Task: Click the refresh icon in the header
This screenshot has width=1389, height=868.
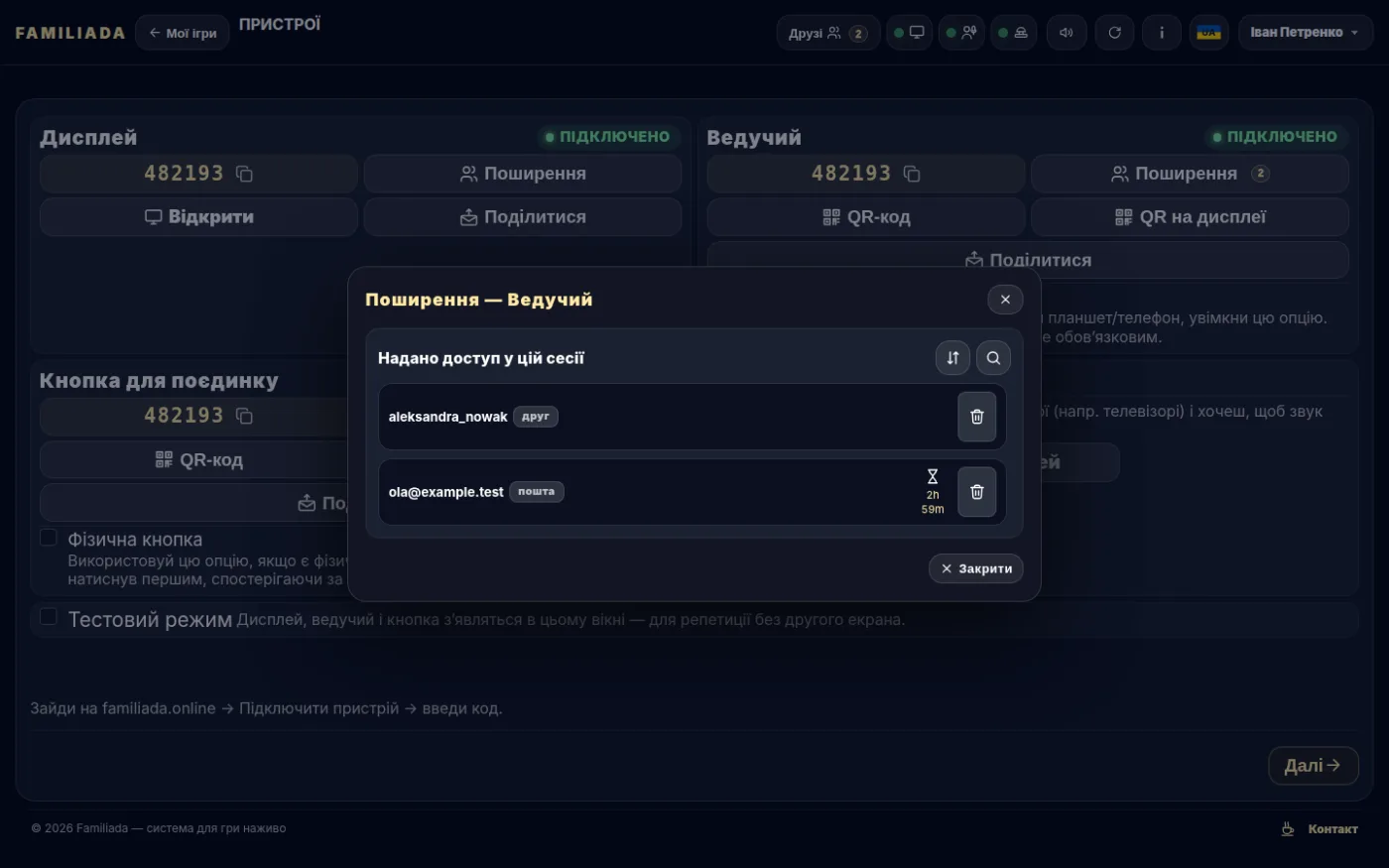Action: pos(1114,33)
